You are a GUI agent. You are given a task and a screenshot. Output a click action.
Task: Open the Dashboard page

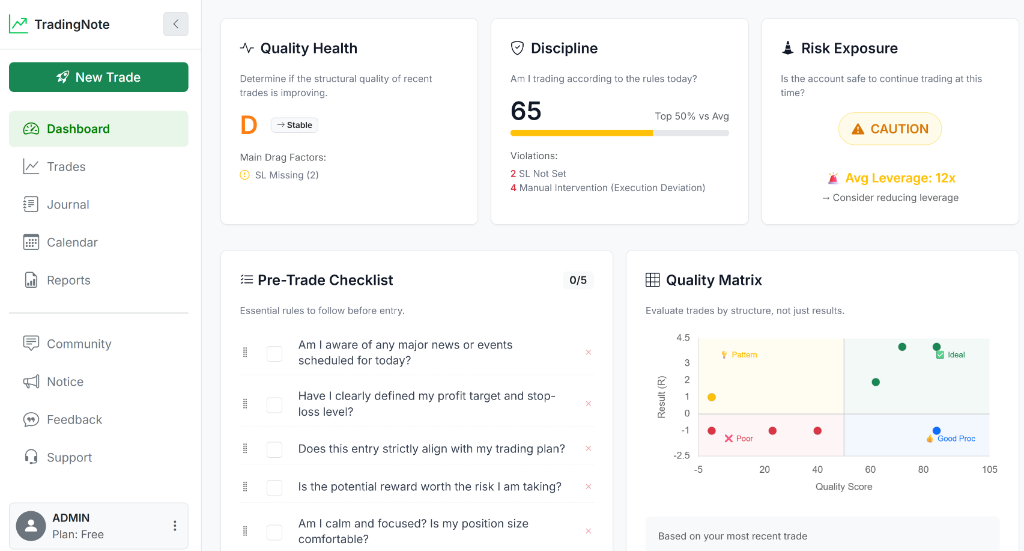pyautogui.click(x=99, y=129)
